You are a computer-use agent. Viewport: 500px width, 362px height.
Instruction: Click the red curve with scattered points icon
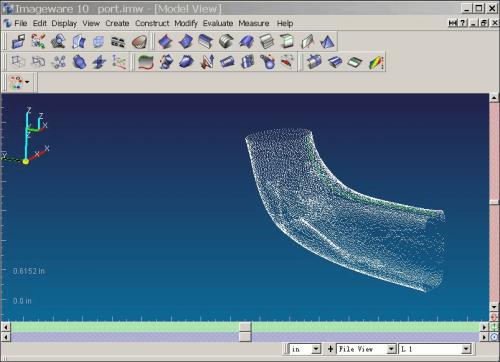(288, 62)
